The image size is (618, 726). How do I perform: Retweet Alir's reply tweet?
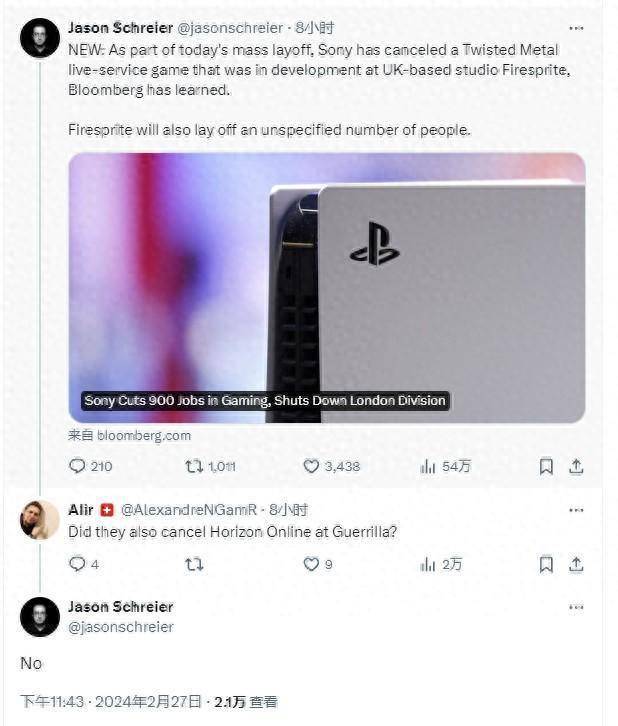195,564
